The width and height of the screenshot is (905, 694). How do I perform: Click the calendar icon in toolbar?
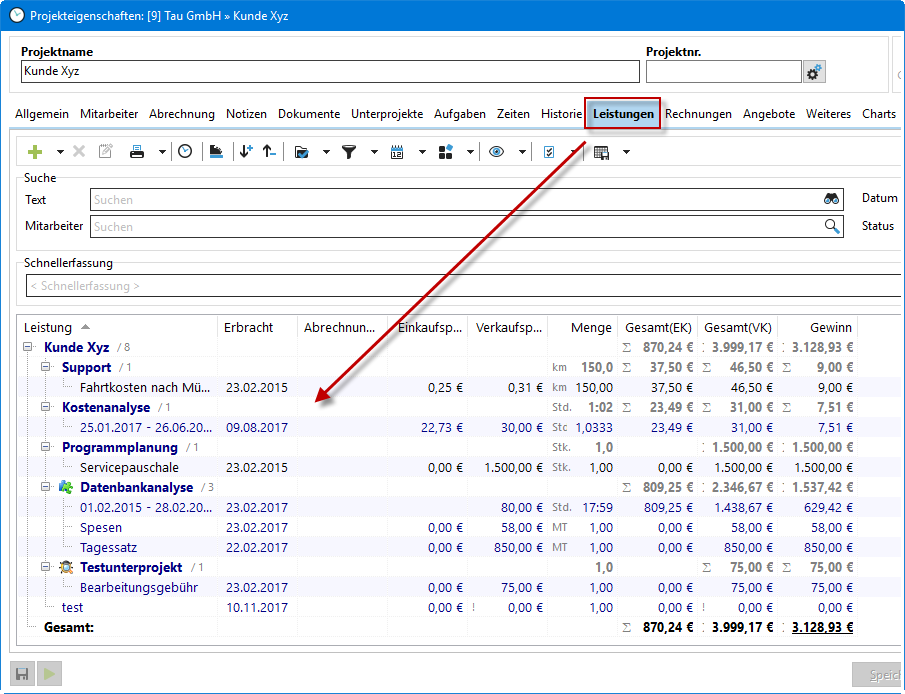tap(397, 152)
